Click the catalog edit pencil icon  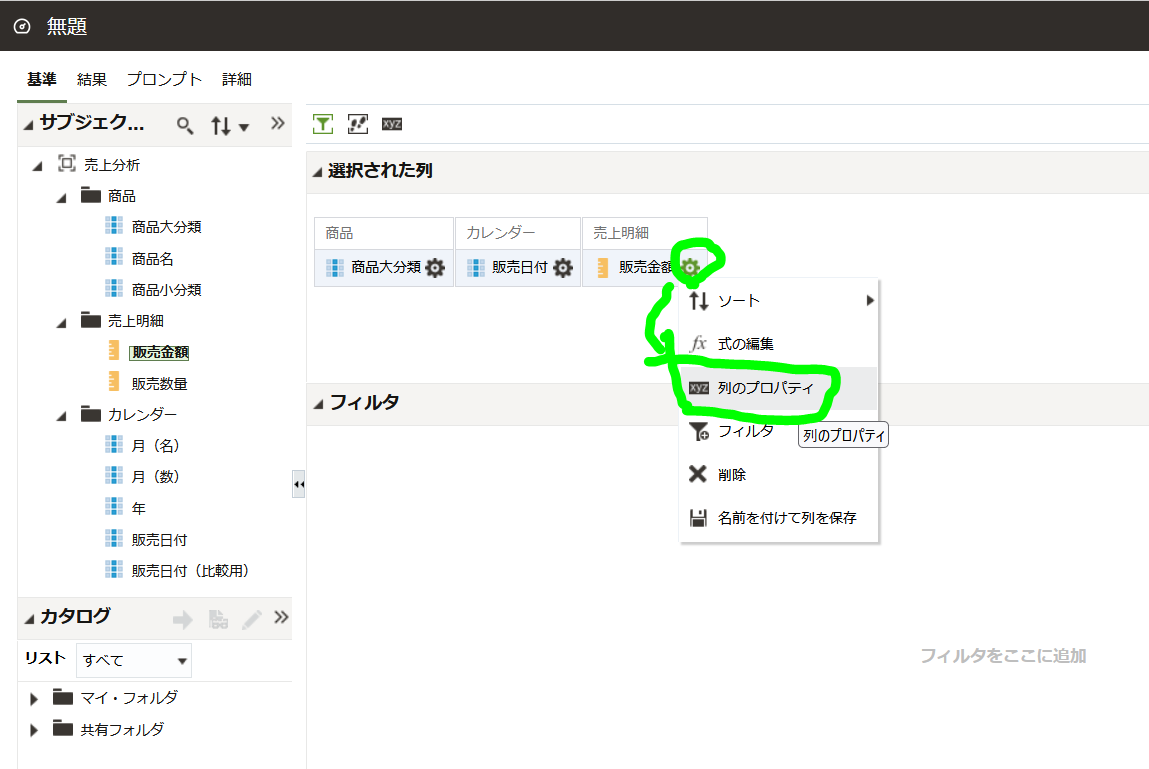(251, 619)
